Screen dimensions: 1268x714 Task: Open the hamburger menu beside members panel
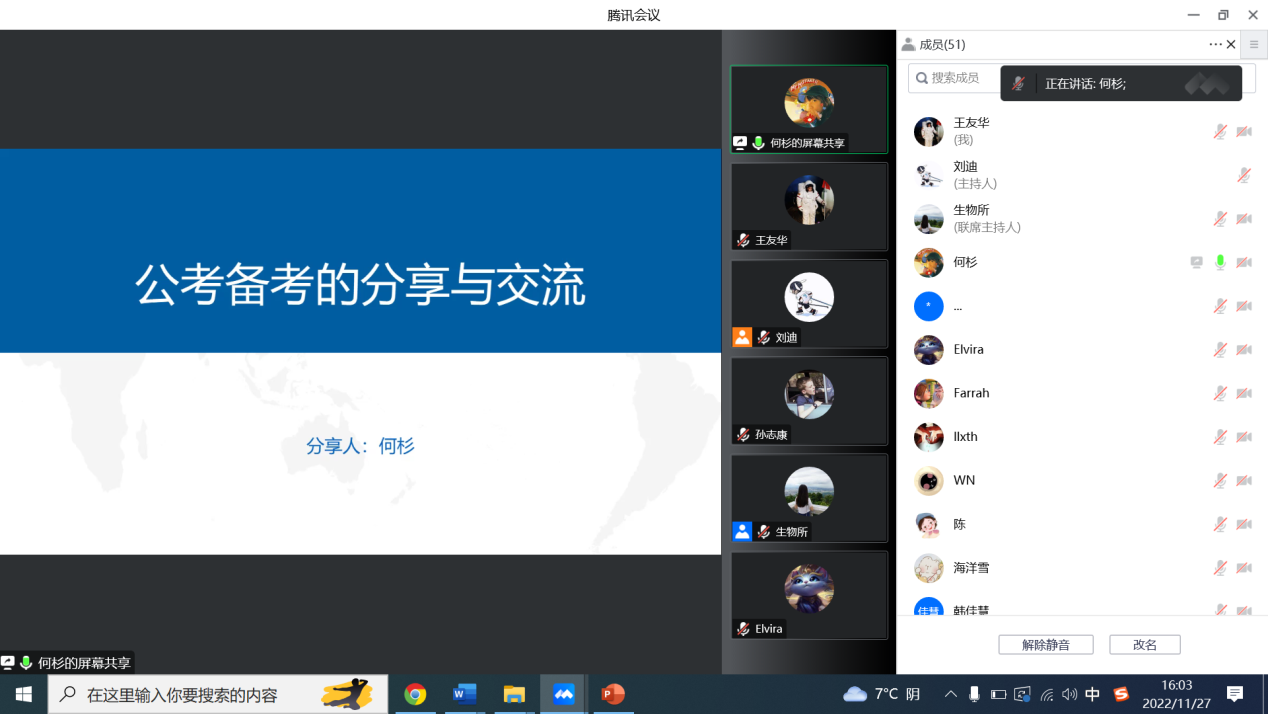click(x=1254, y=44)
